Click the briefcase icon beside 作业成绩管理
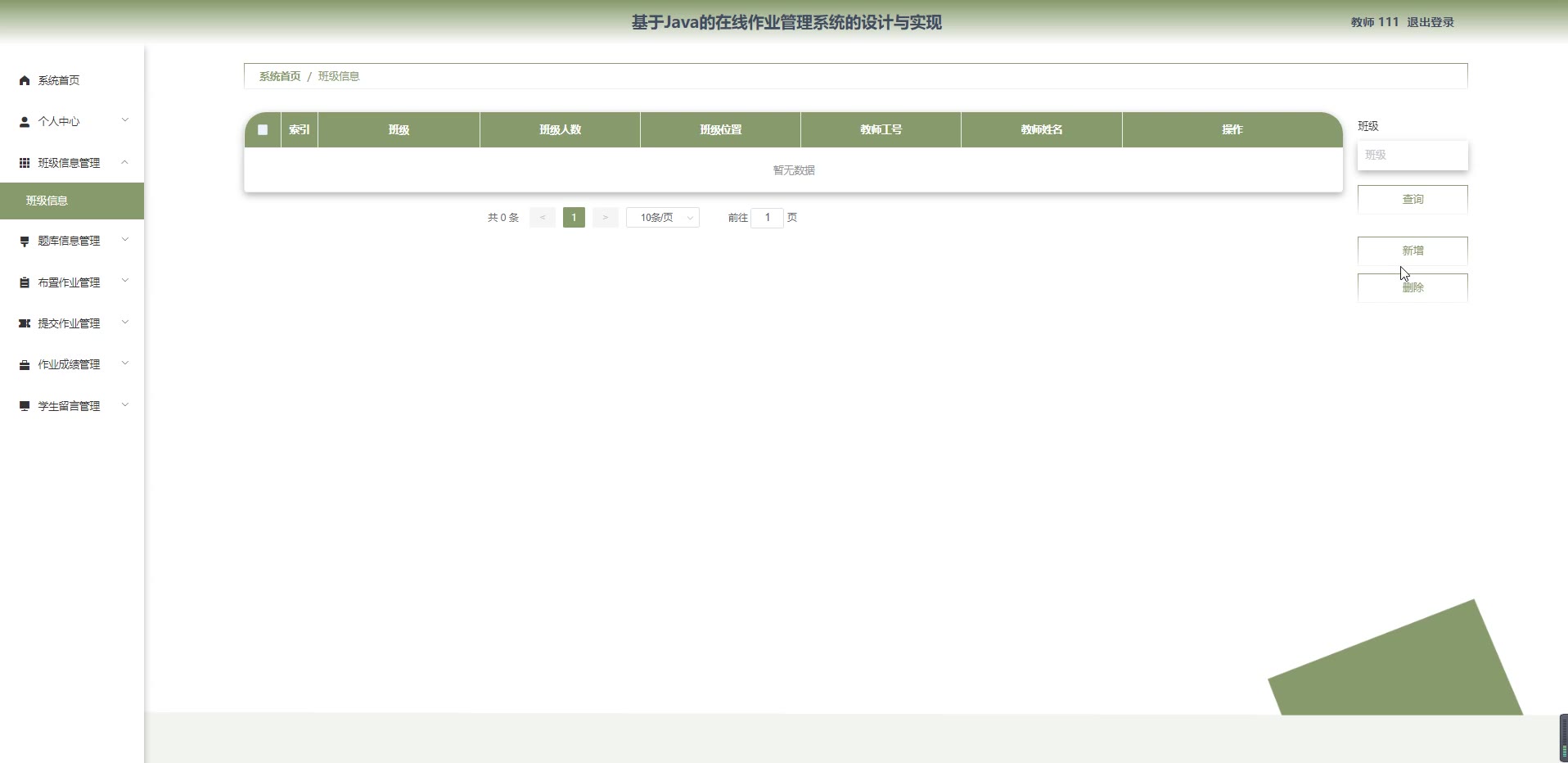 tap(25, 364)
